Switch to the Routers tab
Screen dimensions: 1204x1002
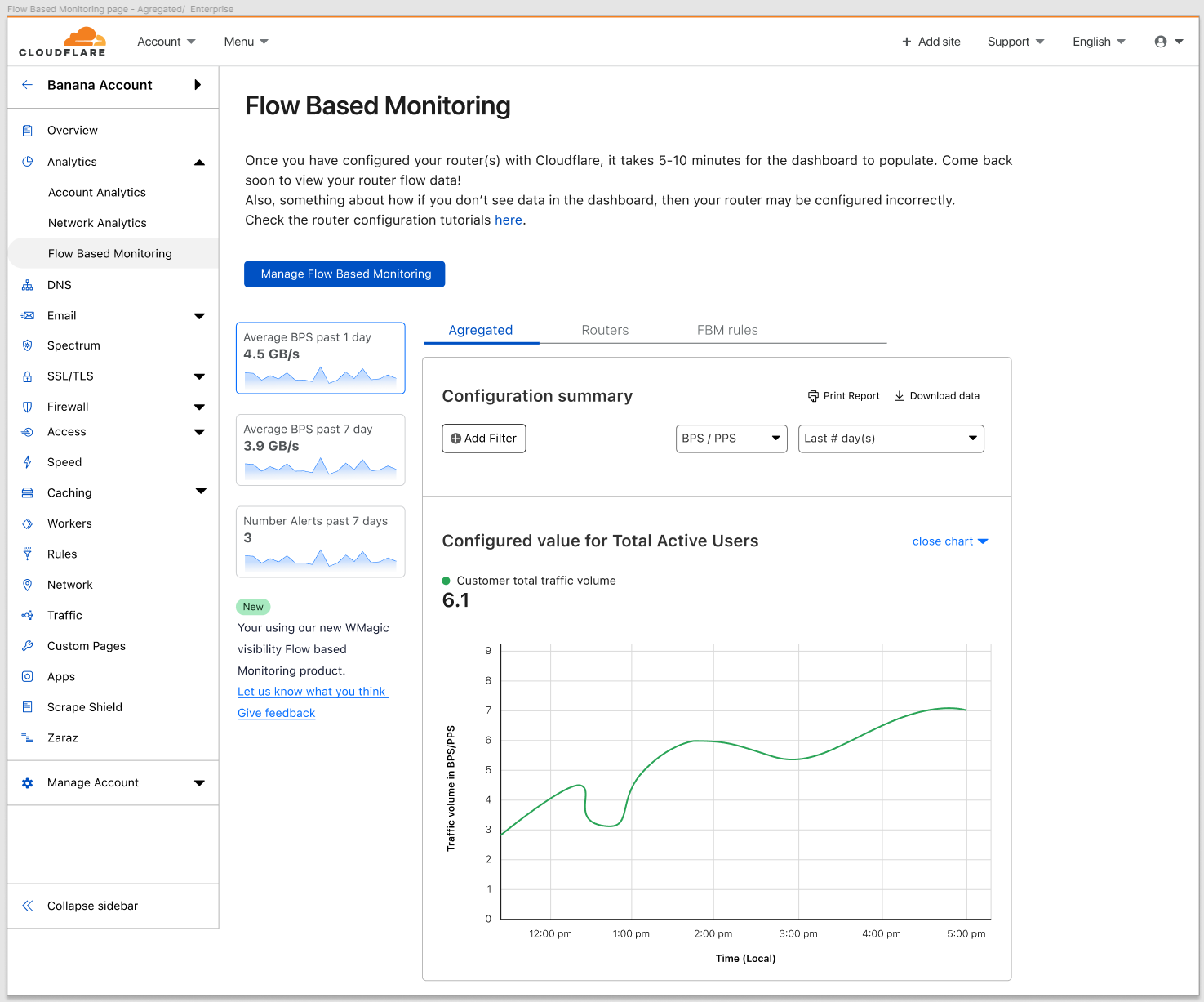point(605,330)
